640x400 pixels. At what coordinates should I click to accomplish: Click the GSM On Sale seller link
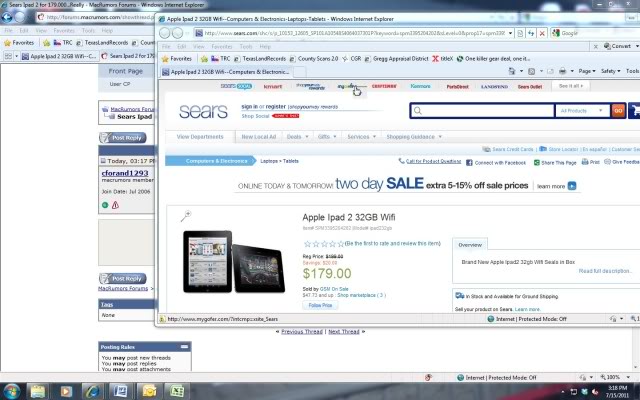(x=334, y=289)
